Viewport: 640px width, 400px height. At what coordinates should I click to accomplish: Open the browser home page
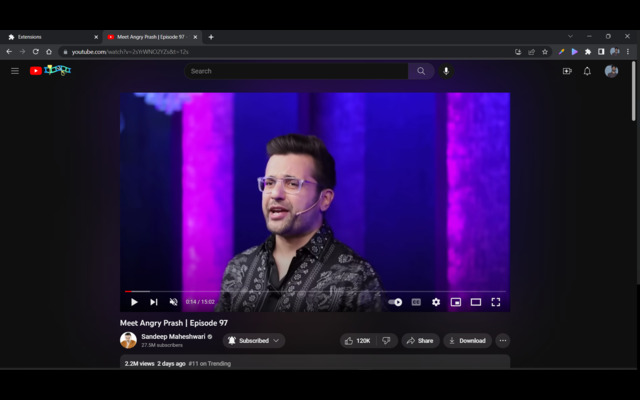point(49,52)
